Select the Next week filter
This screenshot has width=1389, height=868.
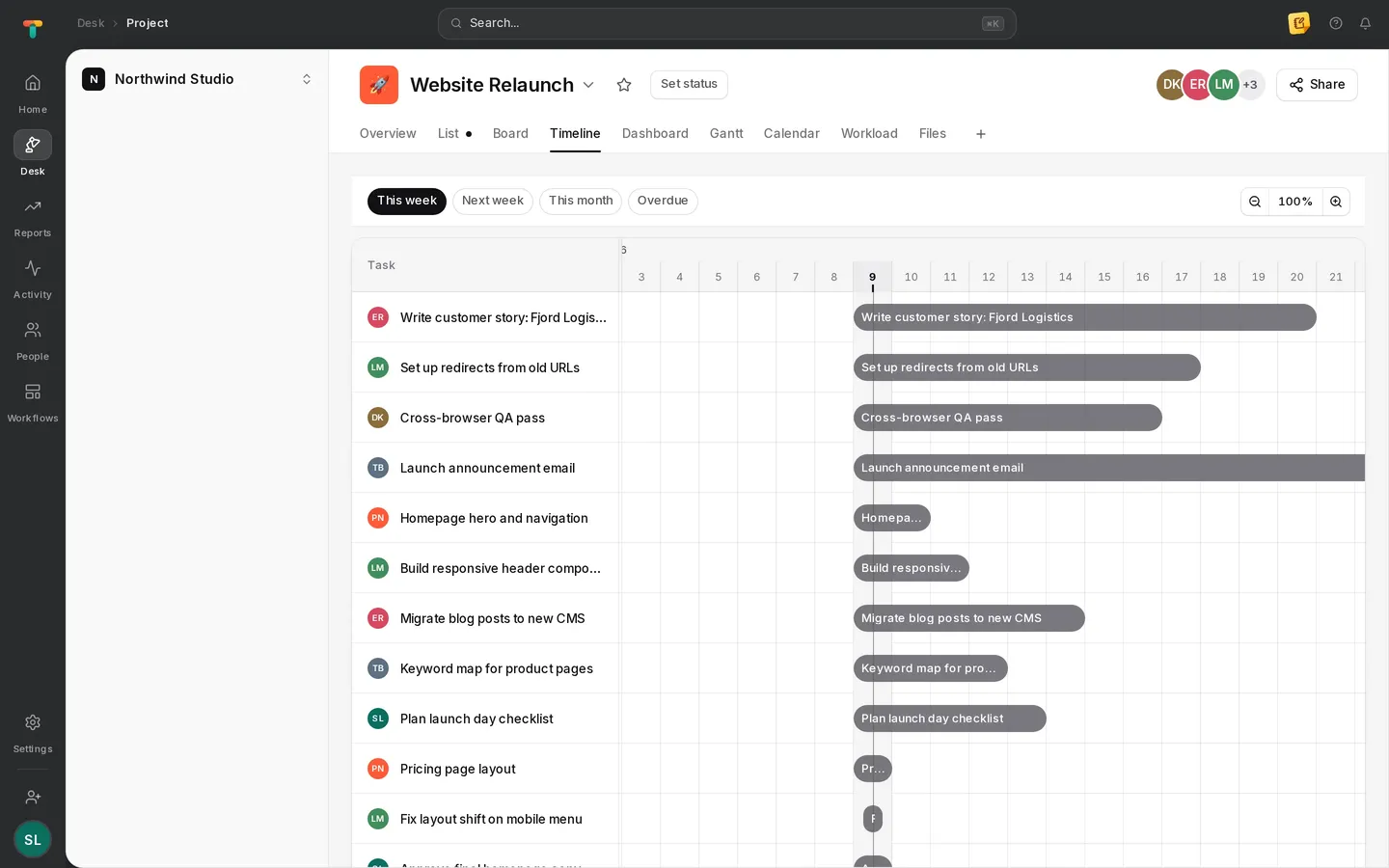493,201
